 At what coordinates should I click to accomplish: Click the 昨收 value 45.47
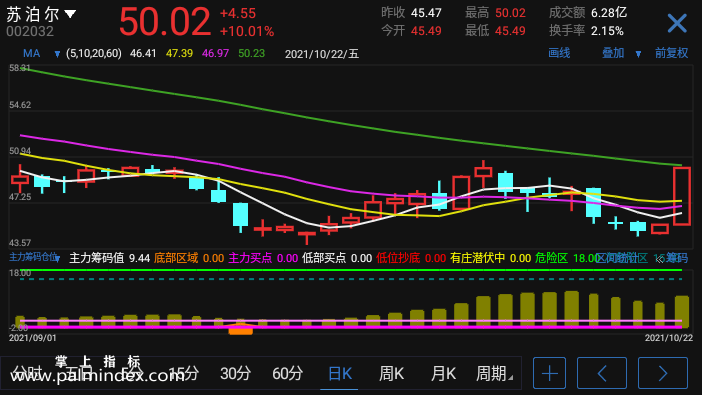pyautogui.click(x=426, y=13)
